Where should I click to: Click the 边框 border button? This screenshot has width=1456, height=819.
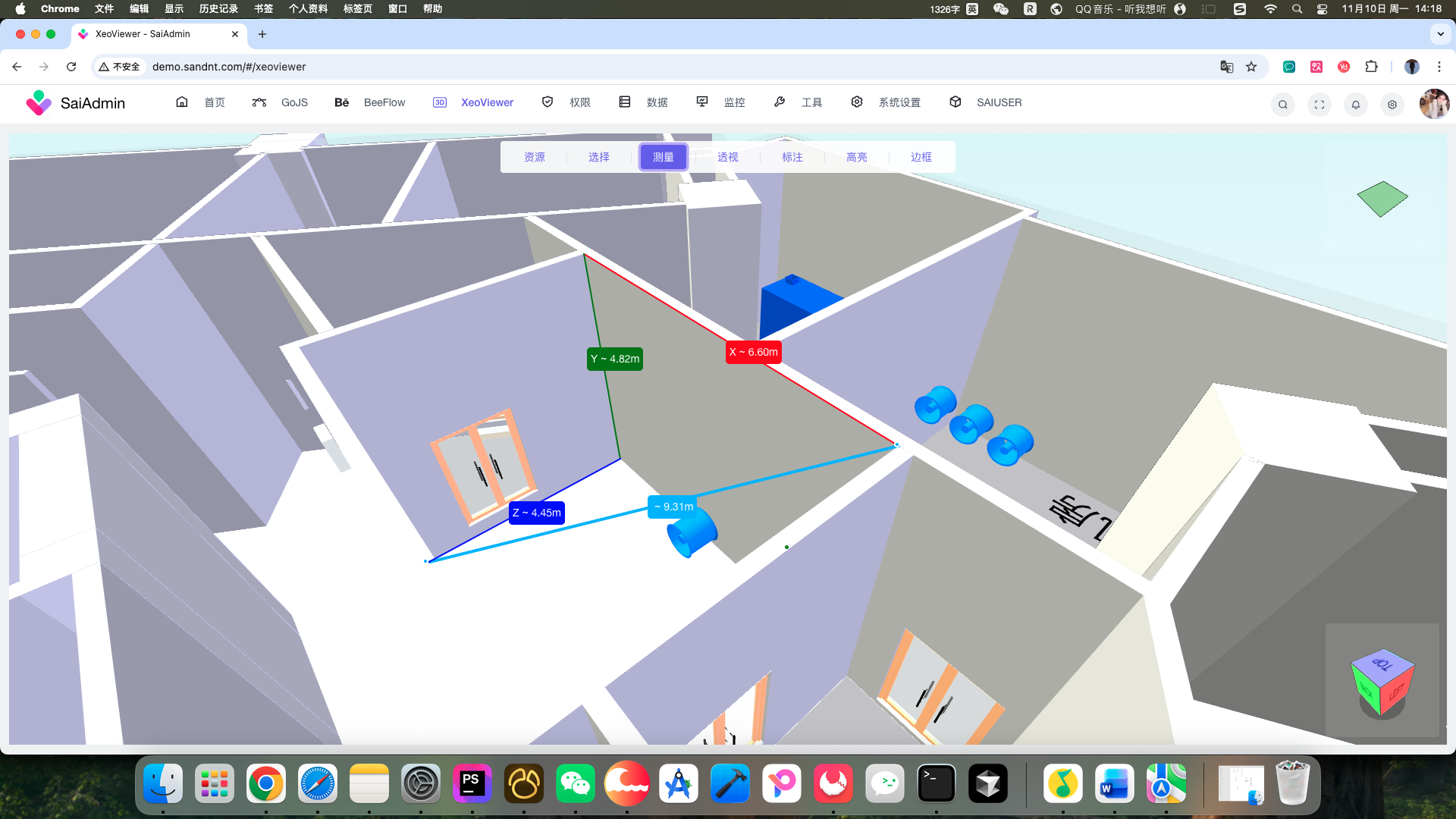point(921,157)
